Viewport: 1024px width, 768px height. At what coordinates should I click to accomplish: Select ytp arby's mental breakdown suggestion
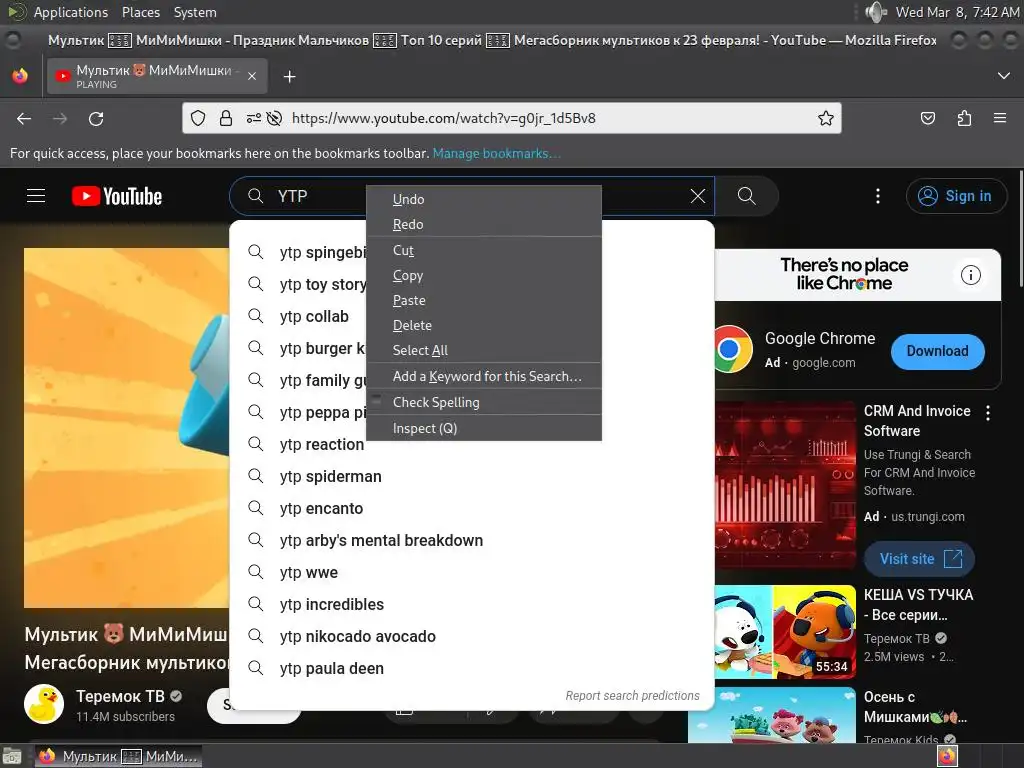[x=472, y=540]
